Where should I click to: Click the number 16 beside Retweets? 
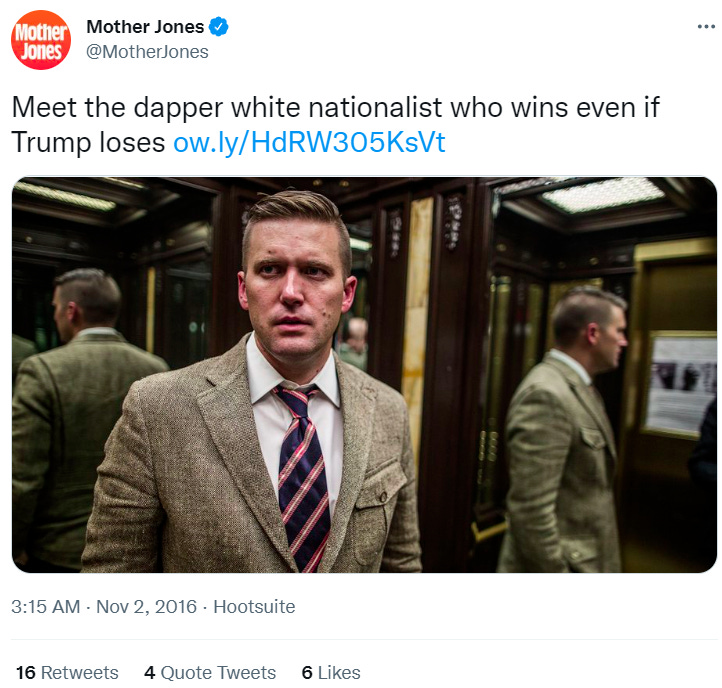tap(26, 672)
